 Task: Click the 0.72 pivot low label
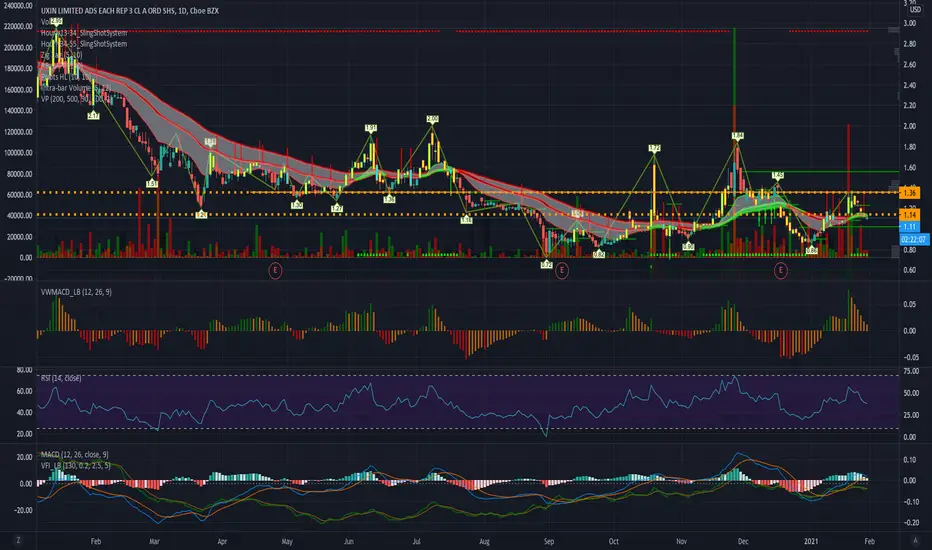tap(547, 265)
